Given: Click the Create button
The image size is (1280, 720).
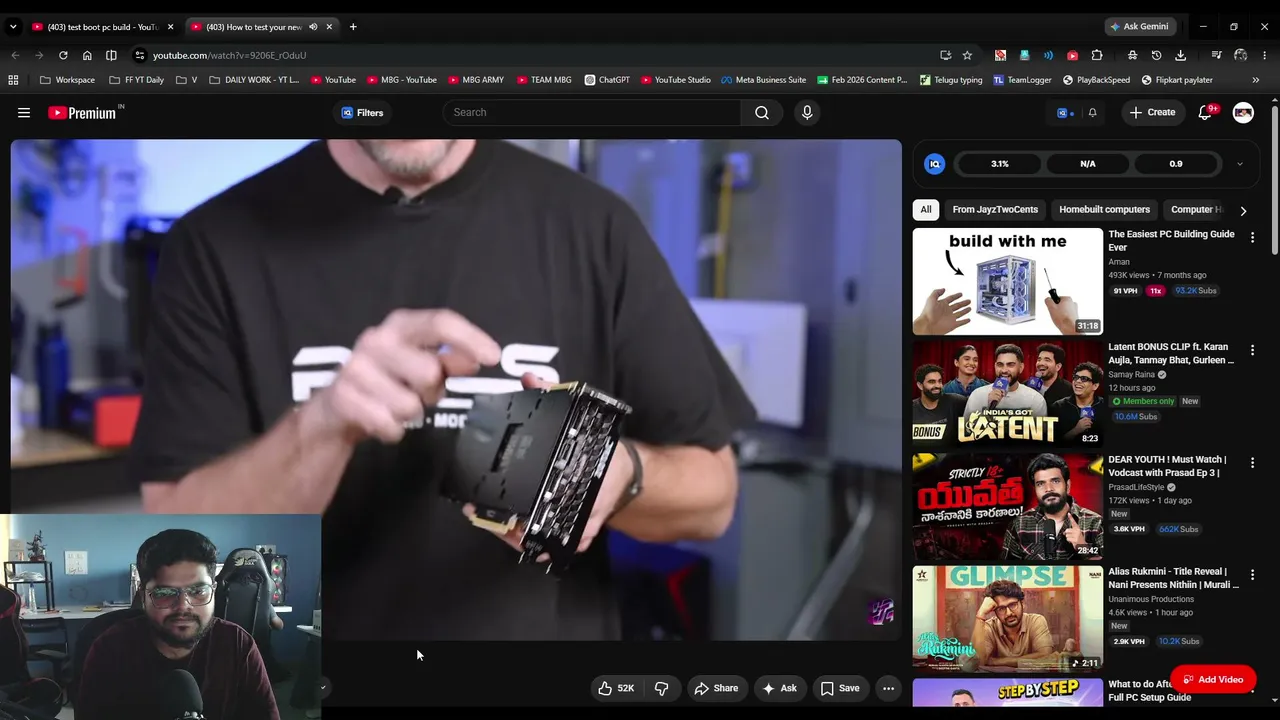Looking at the screenshot, I should click(x=1152, y=113).
